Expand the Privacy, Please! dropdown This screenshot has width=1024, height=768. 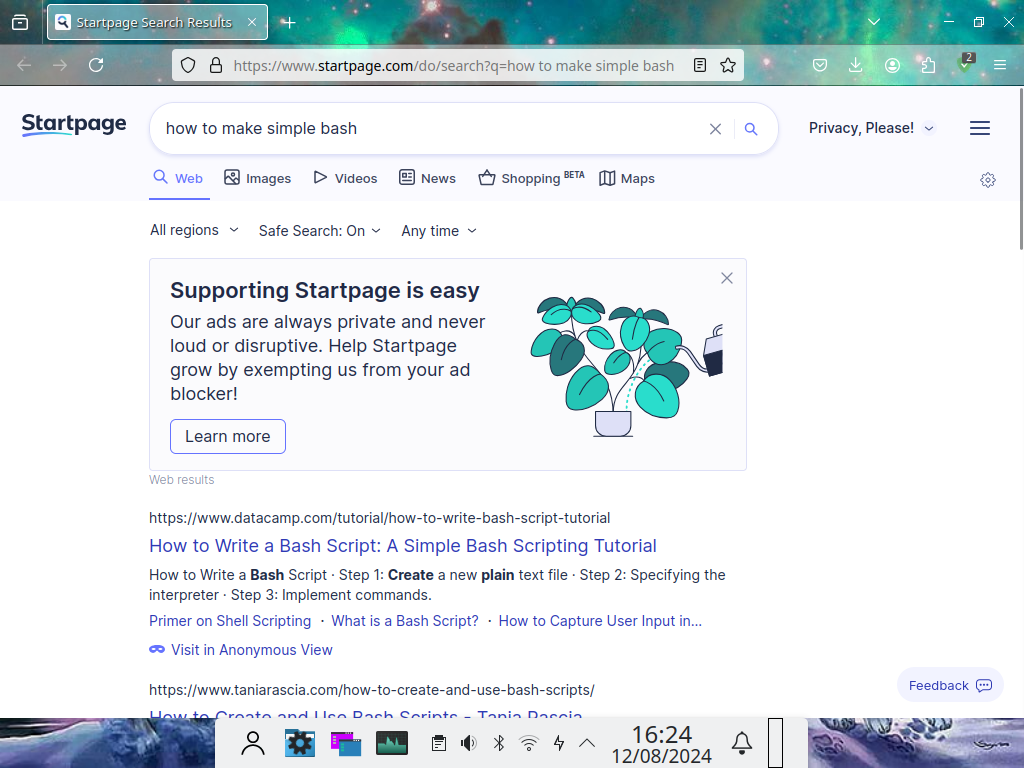point(871,128)
